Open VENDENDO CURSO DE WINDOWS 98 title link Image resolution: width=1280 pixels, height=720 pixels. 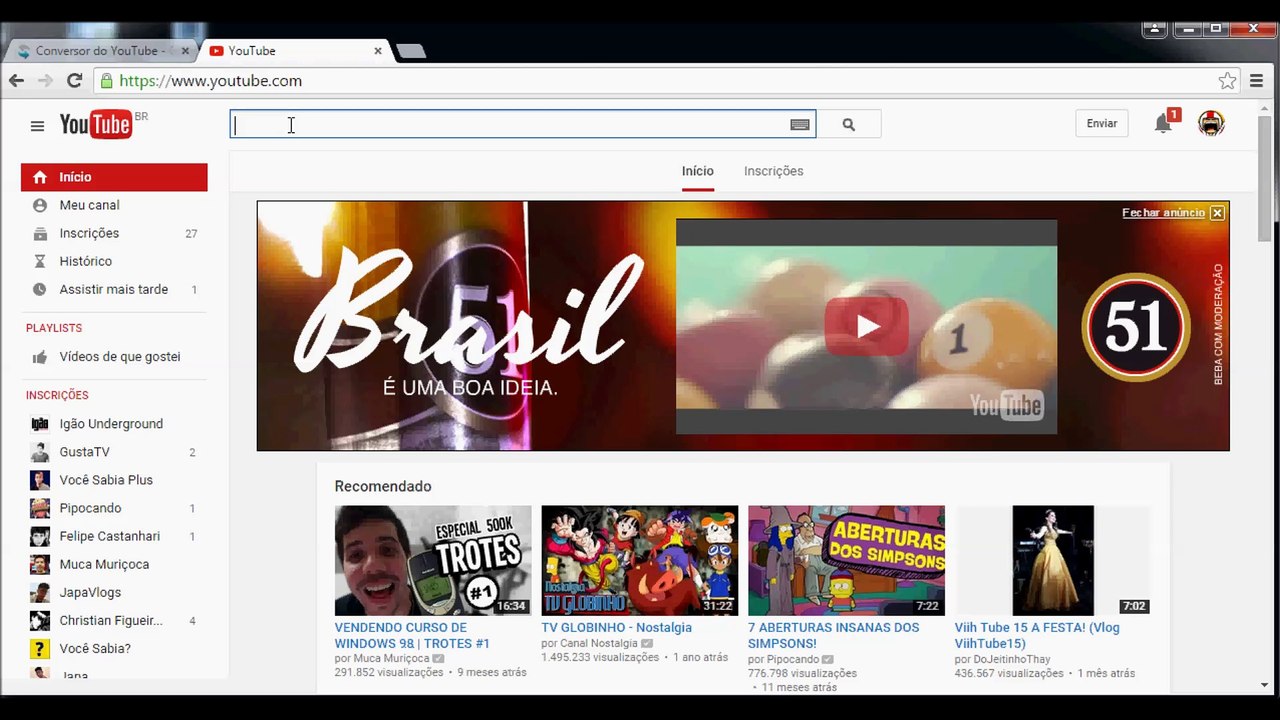(412, 636)
